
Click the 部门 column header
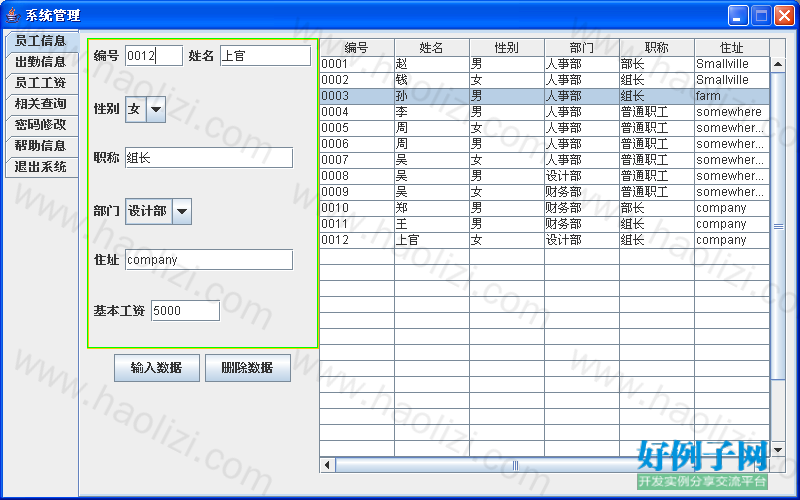click(x=582, y=48)
